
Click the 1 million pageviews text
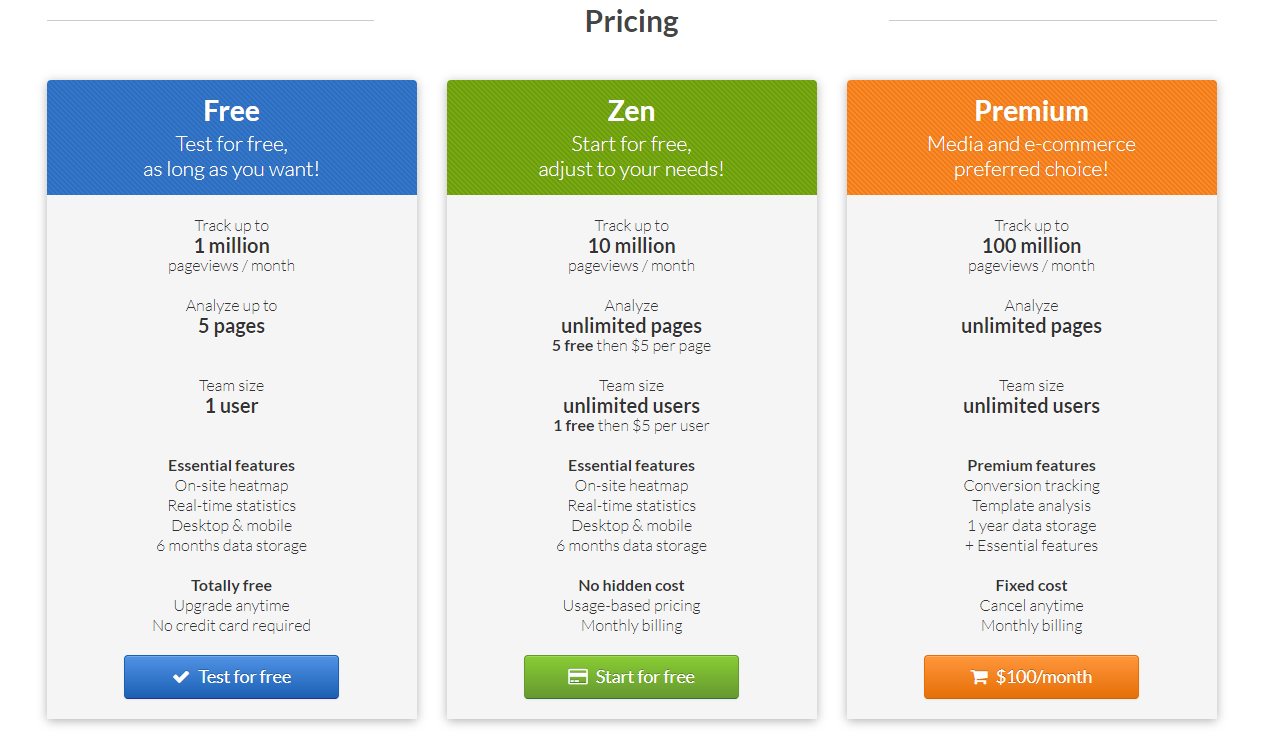tap(231, 246)
